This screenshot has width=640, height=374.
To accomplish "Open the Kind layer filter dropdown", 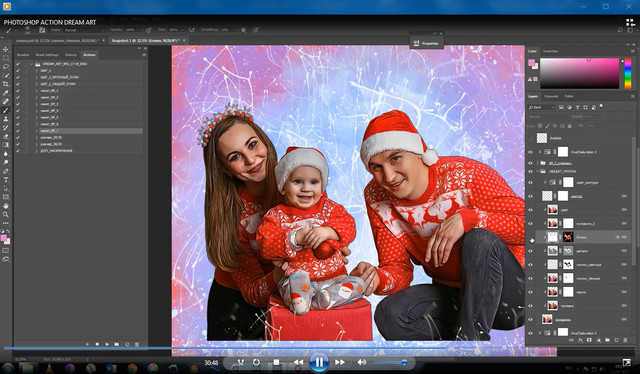I will [542, 107].
